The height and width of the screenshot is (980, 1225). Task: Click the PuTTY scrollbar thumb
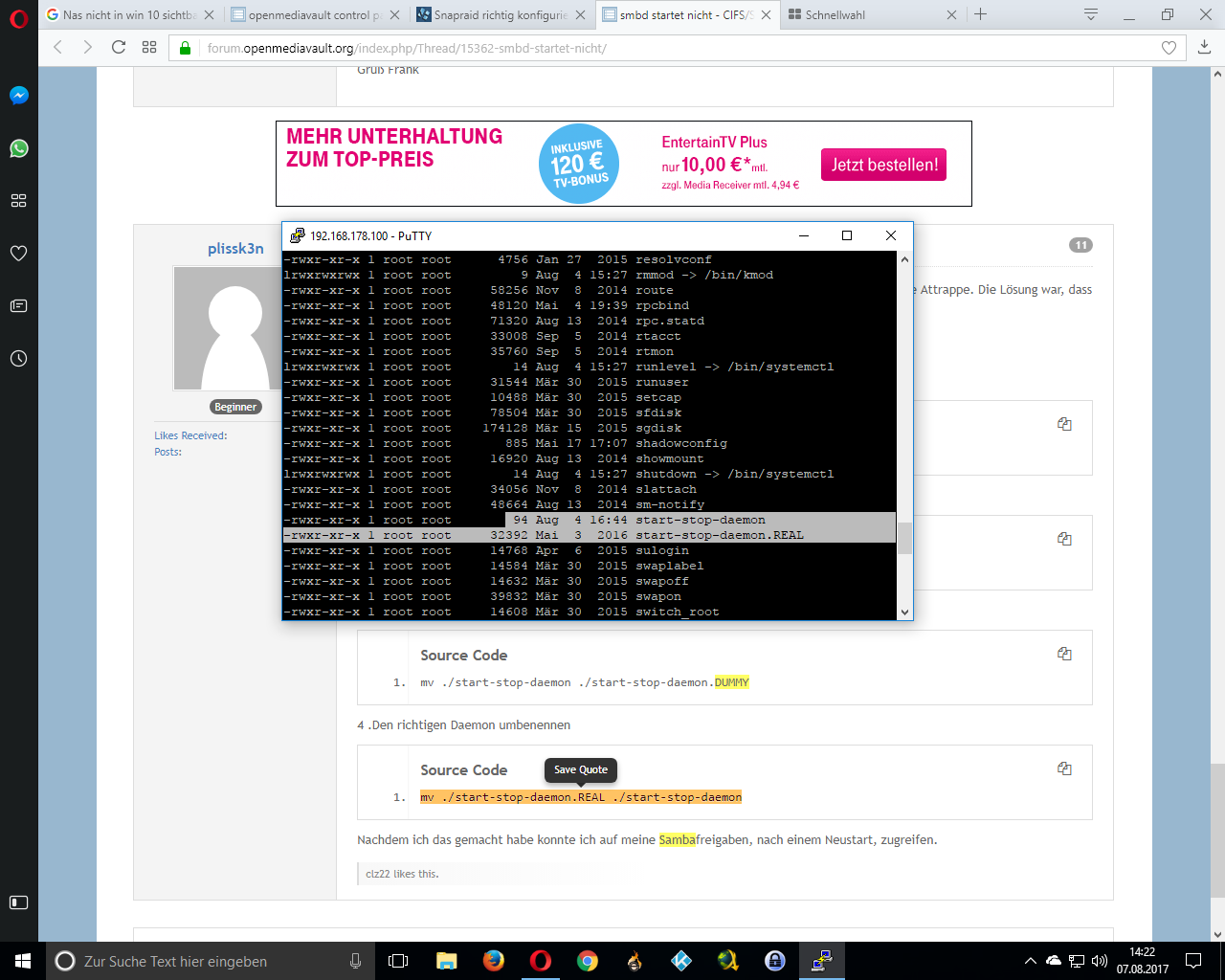tap(904, 538)
